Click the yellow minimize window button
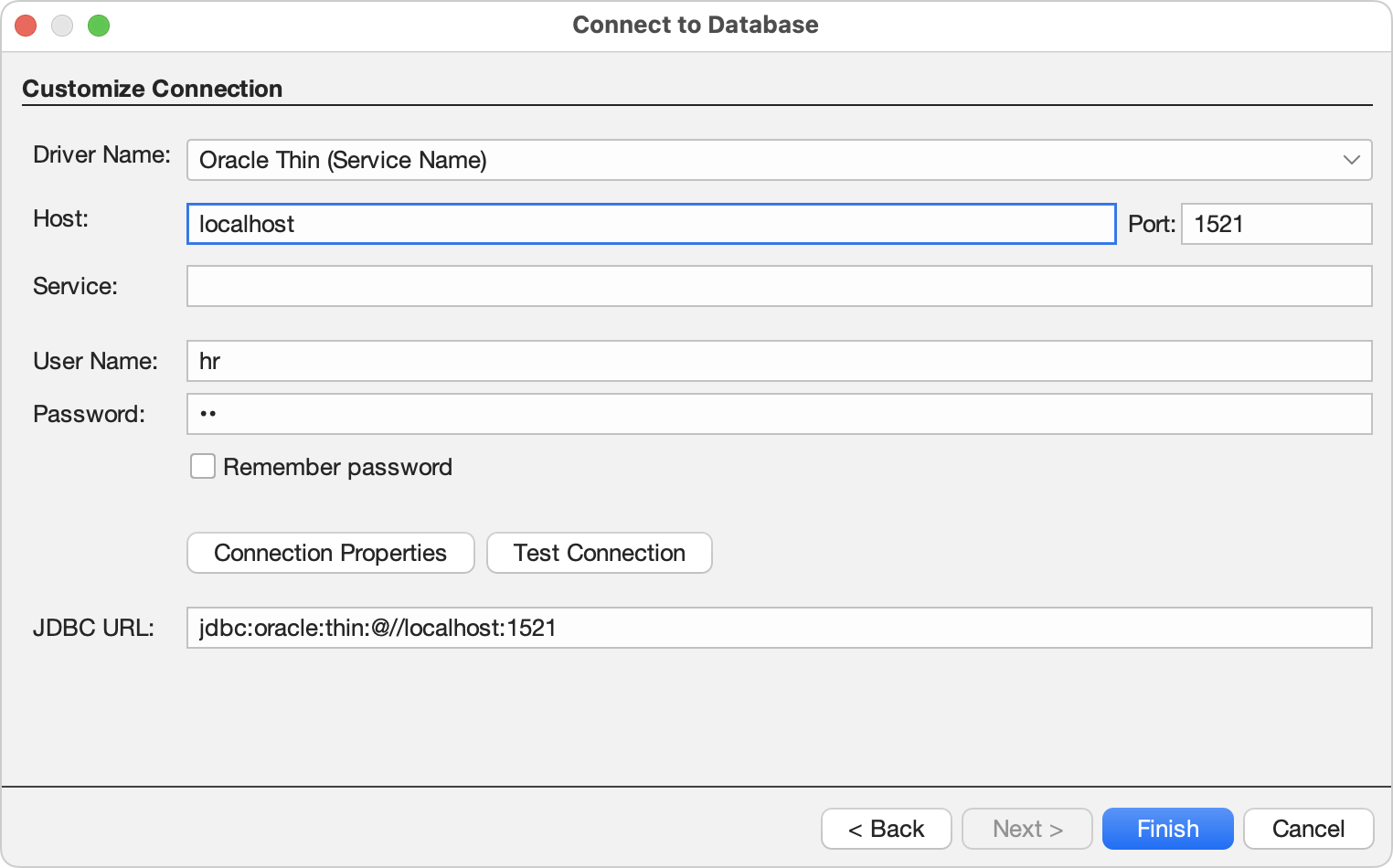The width and height of the screenshot is (1393, 868). point(62,25)
